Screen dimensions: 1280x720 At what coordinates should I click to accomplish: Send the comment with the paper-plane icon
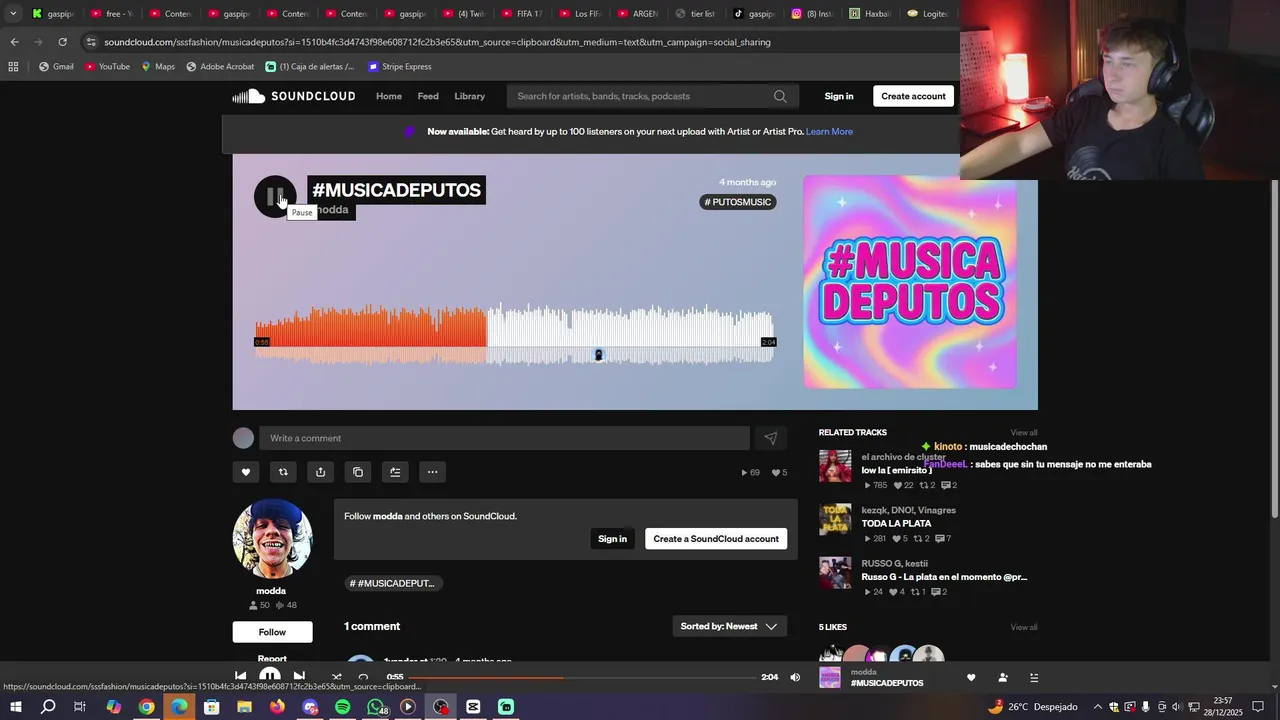[x=771, y=438]
